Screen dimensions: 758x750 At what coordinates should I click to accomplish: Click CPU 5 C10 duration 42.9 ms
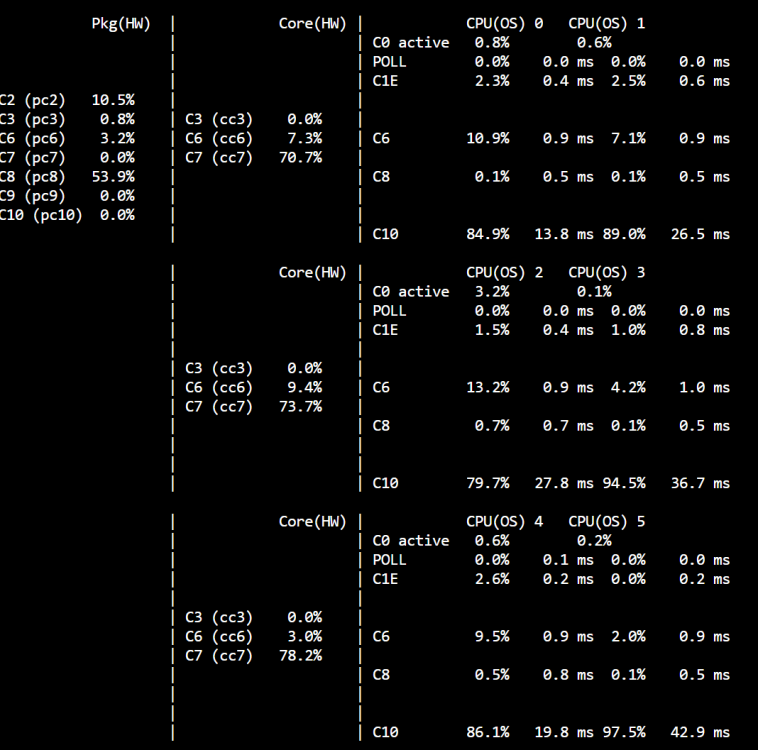pyautogui.click(x=700, y=732)
